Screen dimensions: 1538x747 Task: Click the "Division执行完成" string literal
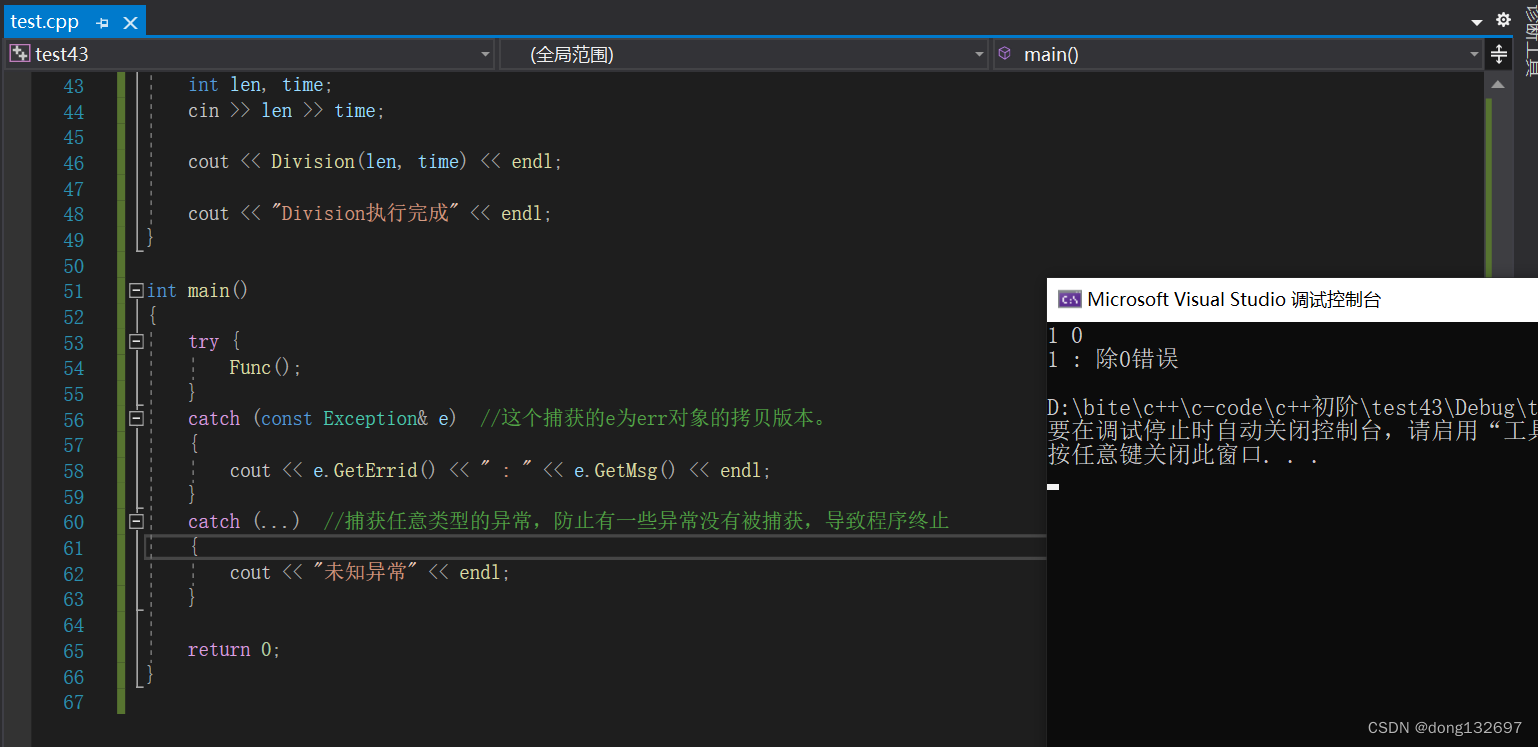coord(365,213)
